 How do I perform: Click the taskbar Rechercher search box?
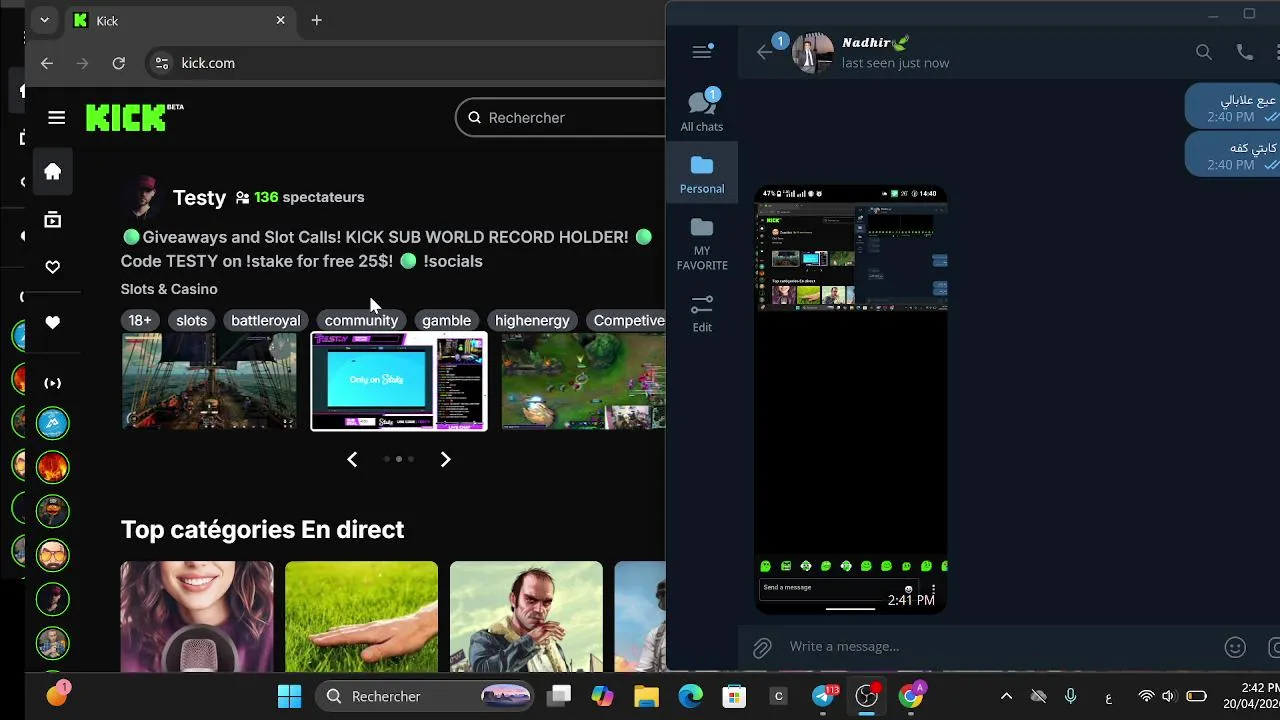tap(427, 697)
